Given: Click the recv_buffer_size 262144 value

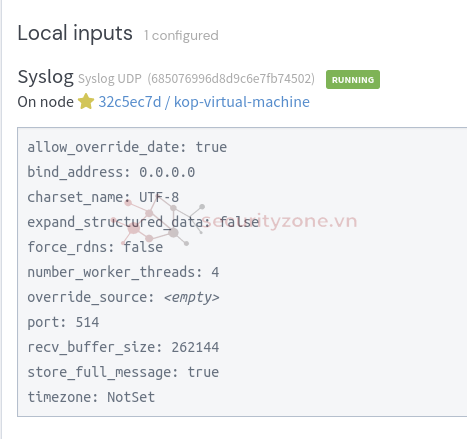Looking at the screenshot, I should coord(195,347).
